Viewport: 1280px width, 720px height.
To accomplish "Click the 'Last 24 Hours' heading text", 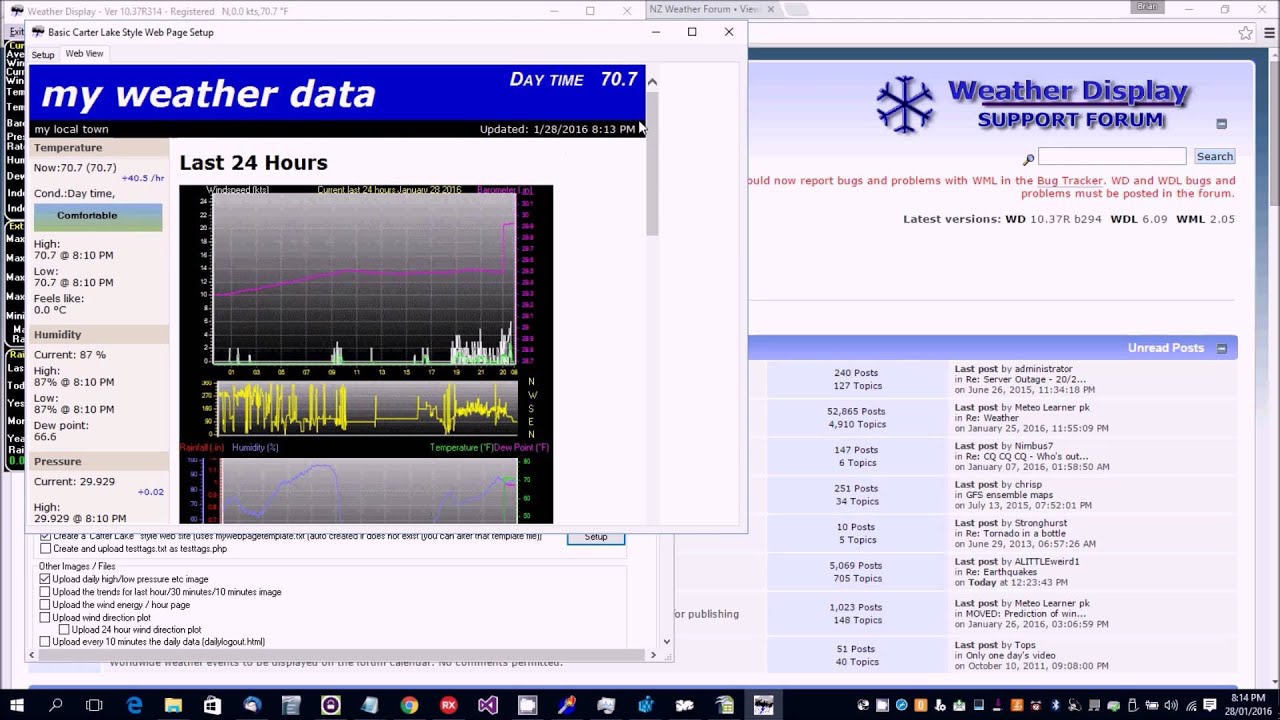I will pyautogui.click(x=254, y=163).
